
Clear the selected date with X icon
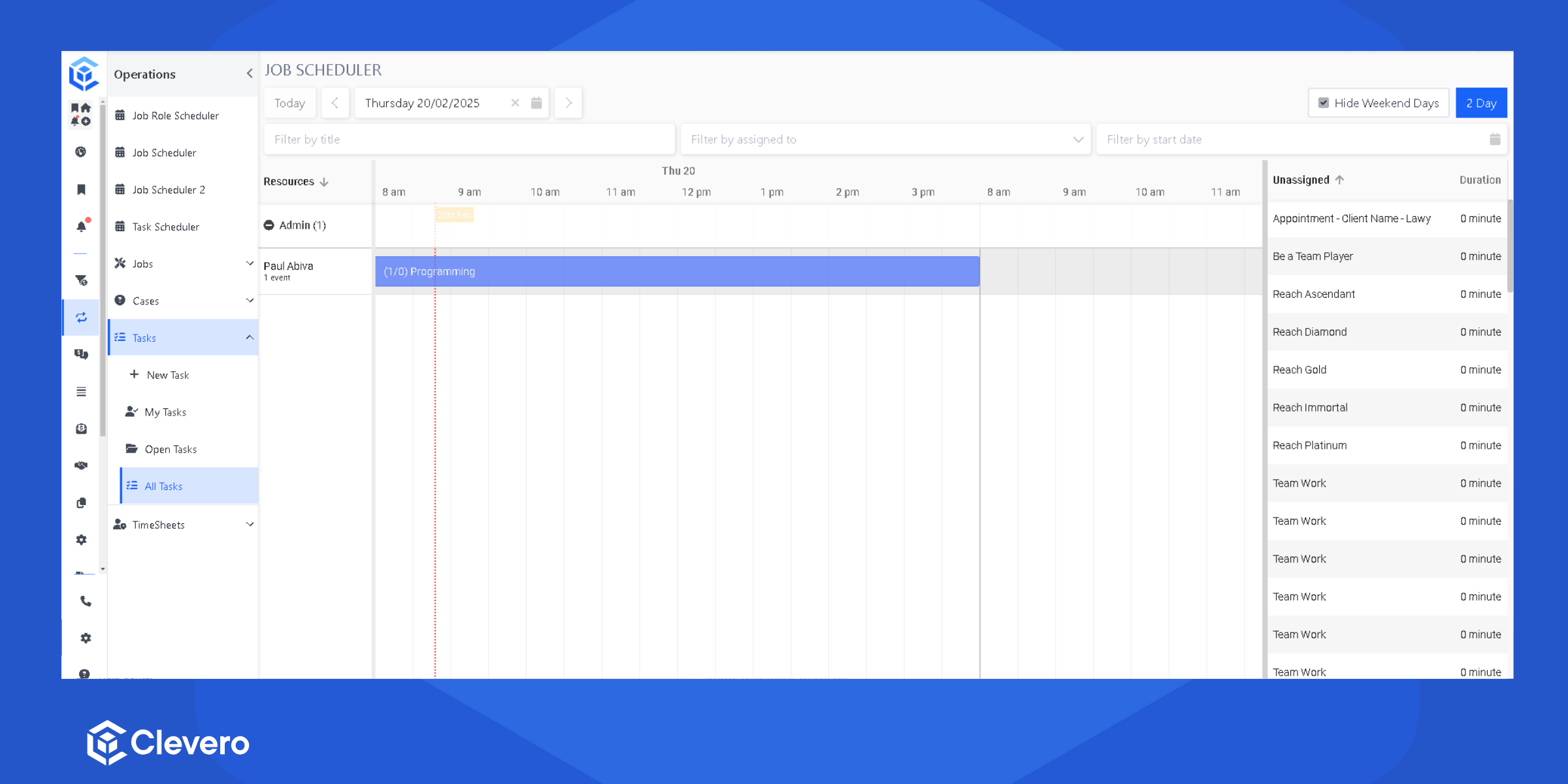[x=515, y=103]
